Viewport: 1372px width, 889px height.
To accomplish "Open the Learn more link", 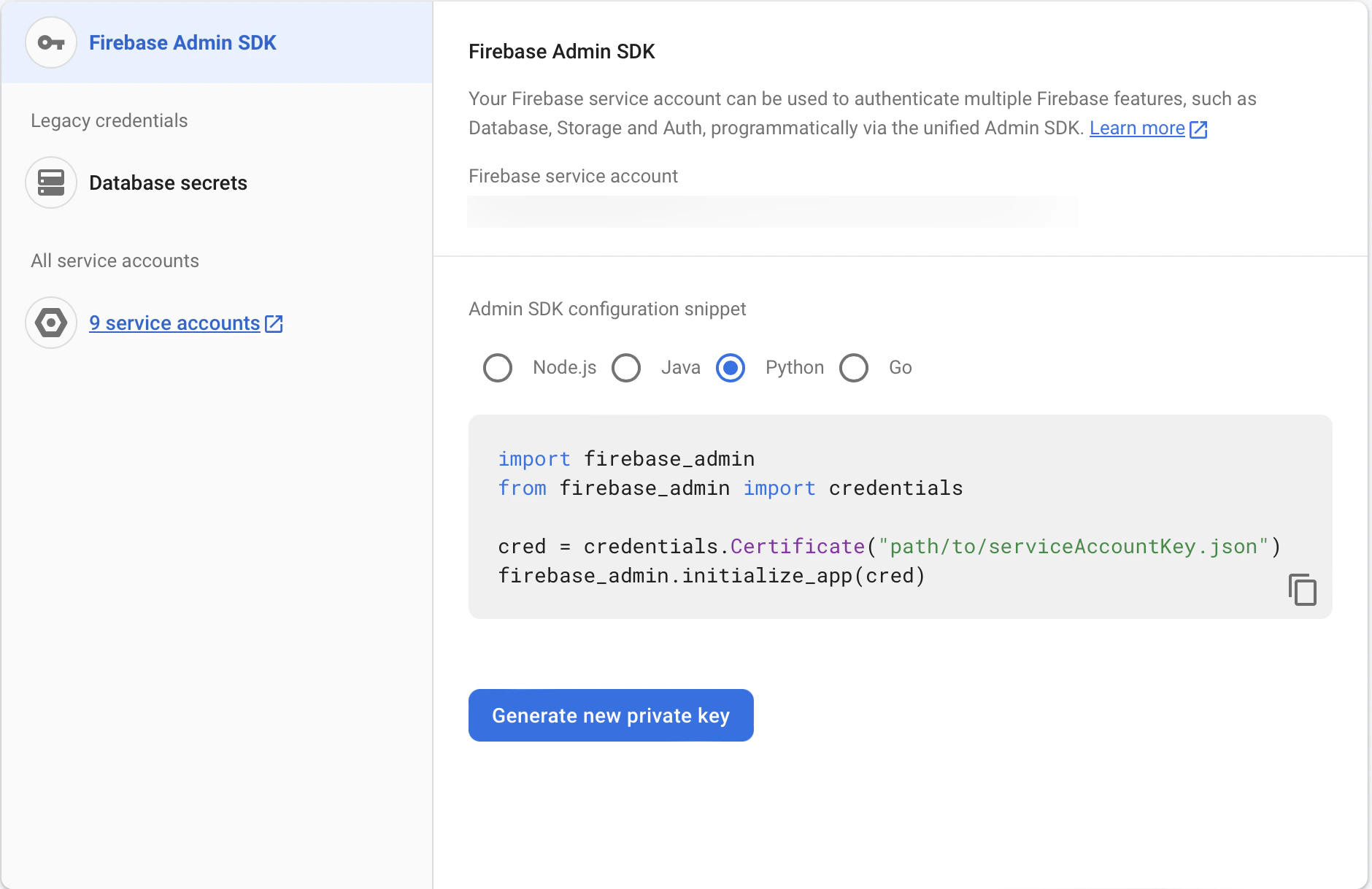I will pyautogui.click(x=1136, y=128).
